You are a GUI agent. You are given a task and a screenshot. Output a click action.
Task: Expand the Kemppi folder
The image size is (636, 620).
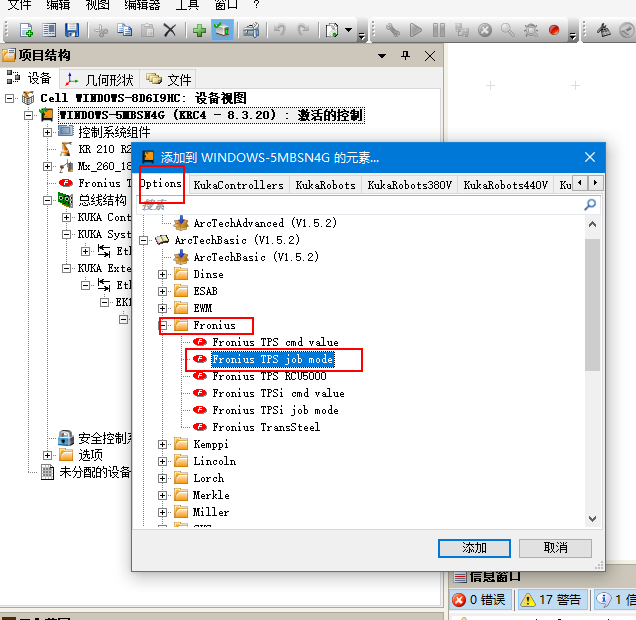click(162, 444)
